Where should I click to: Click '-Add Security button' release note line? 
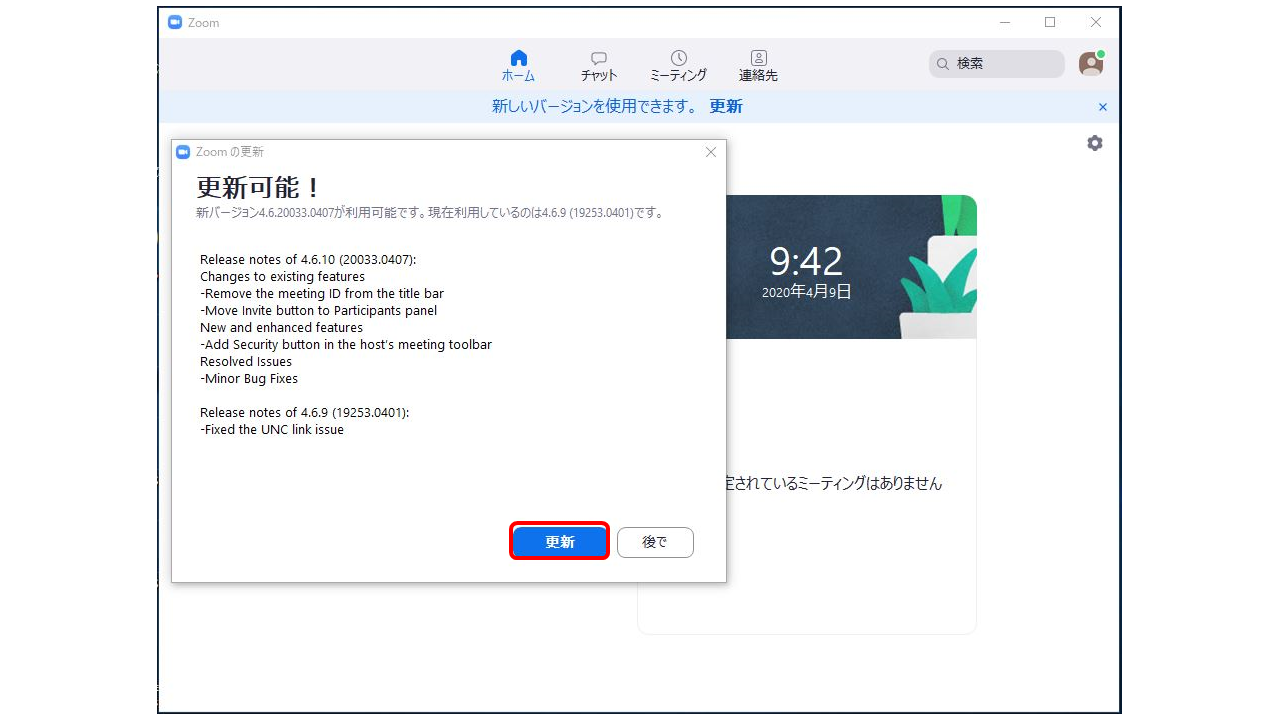346,344
